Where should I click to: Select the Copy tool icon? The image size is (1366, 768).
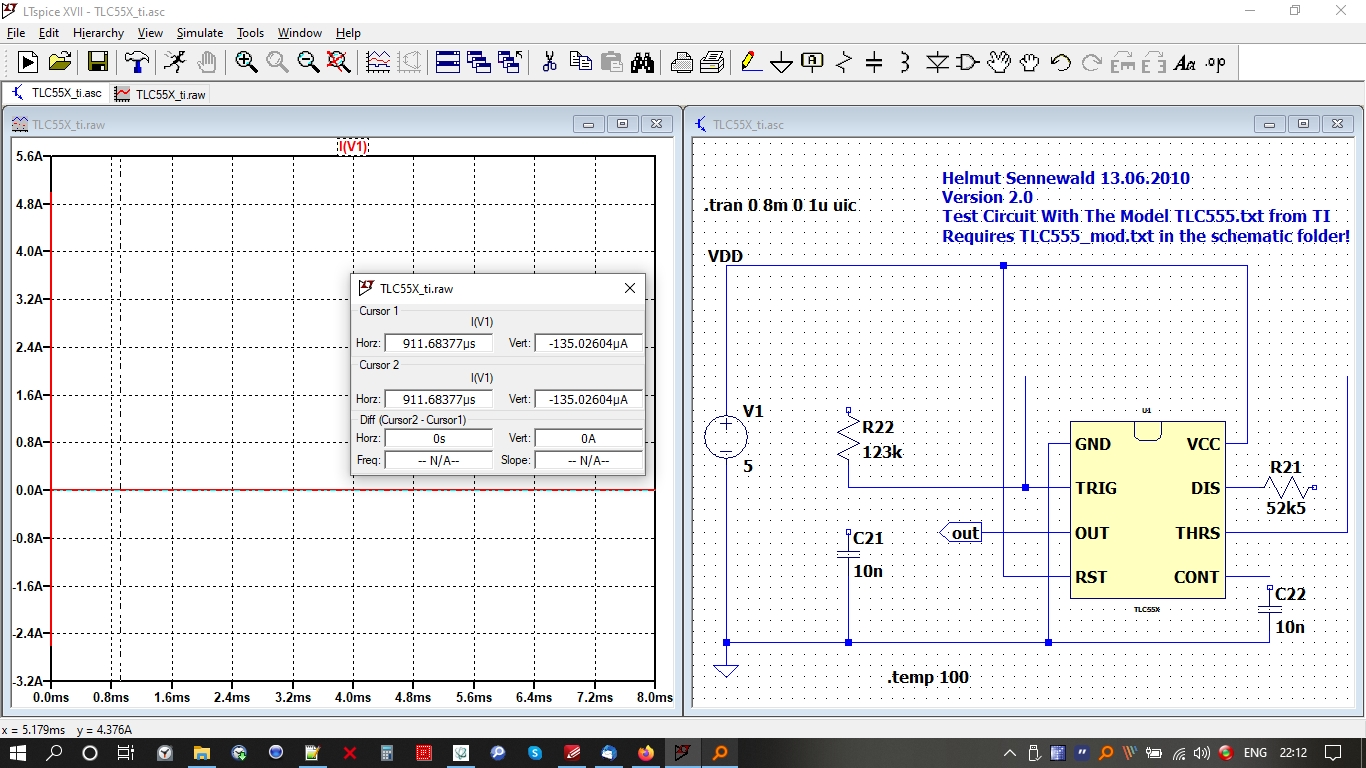(x=580, y=62)
